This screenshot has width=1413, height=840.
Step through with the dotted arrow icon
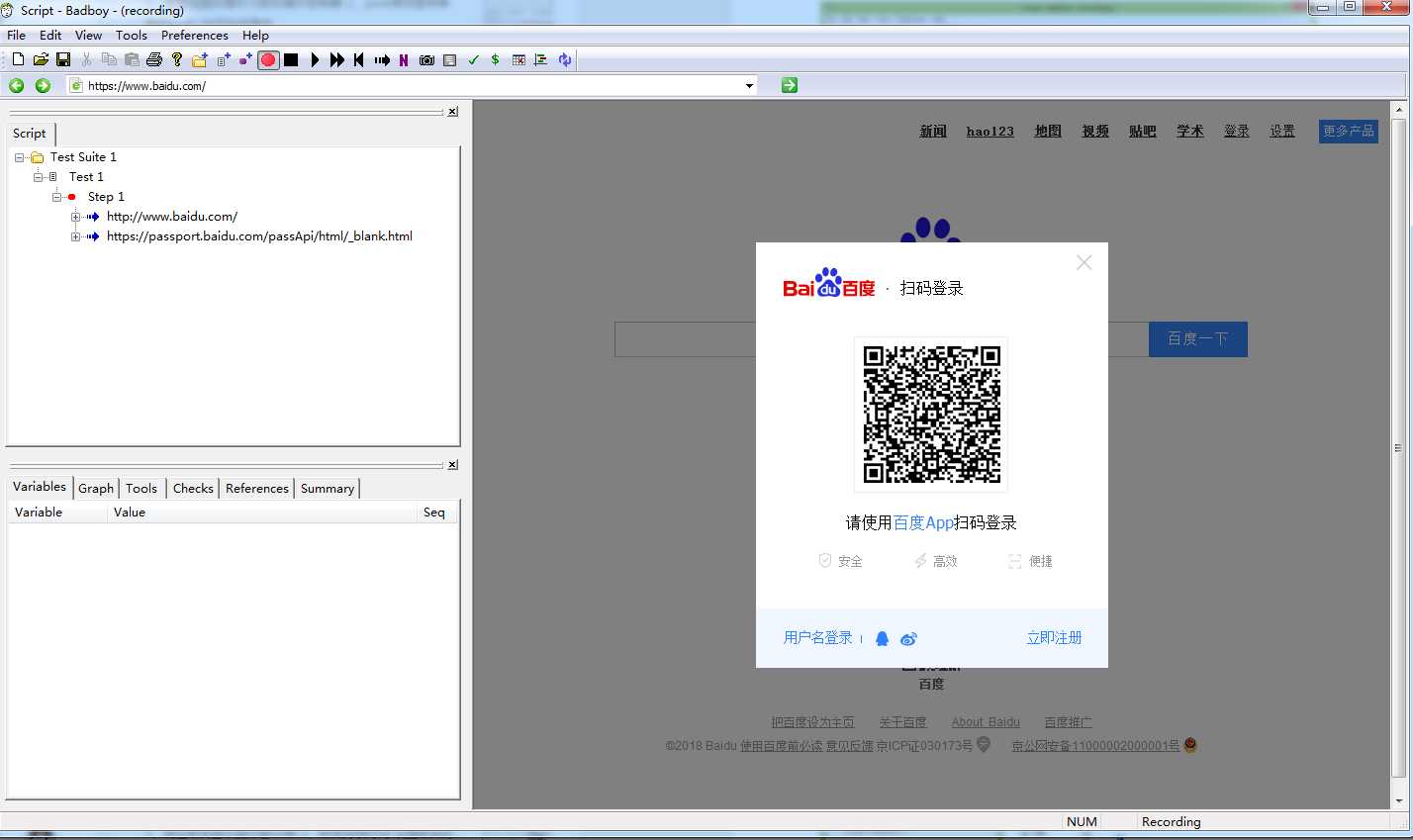coord(382,59)
